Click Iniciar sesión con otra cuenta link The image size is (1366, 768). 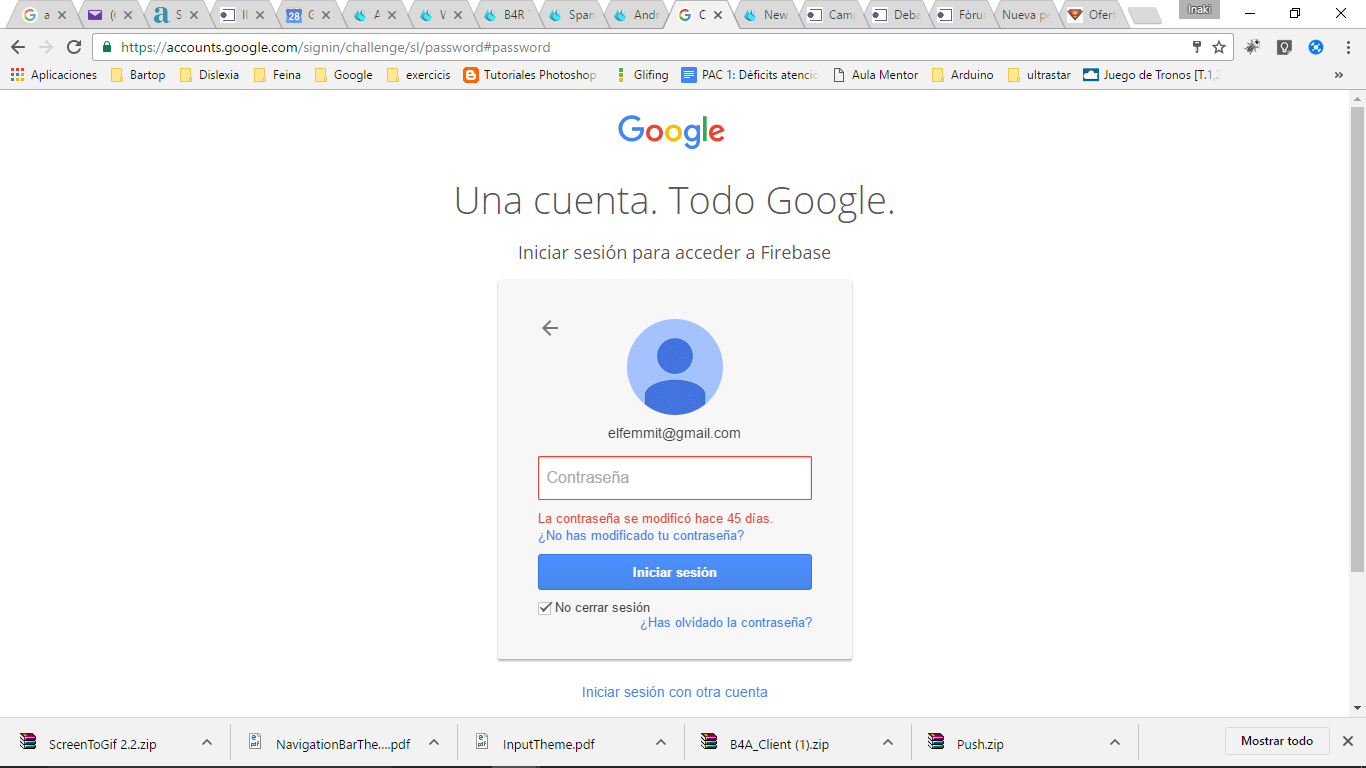coord(675,692)
